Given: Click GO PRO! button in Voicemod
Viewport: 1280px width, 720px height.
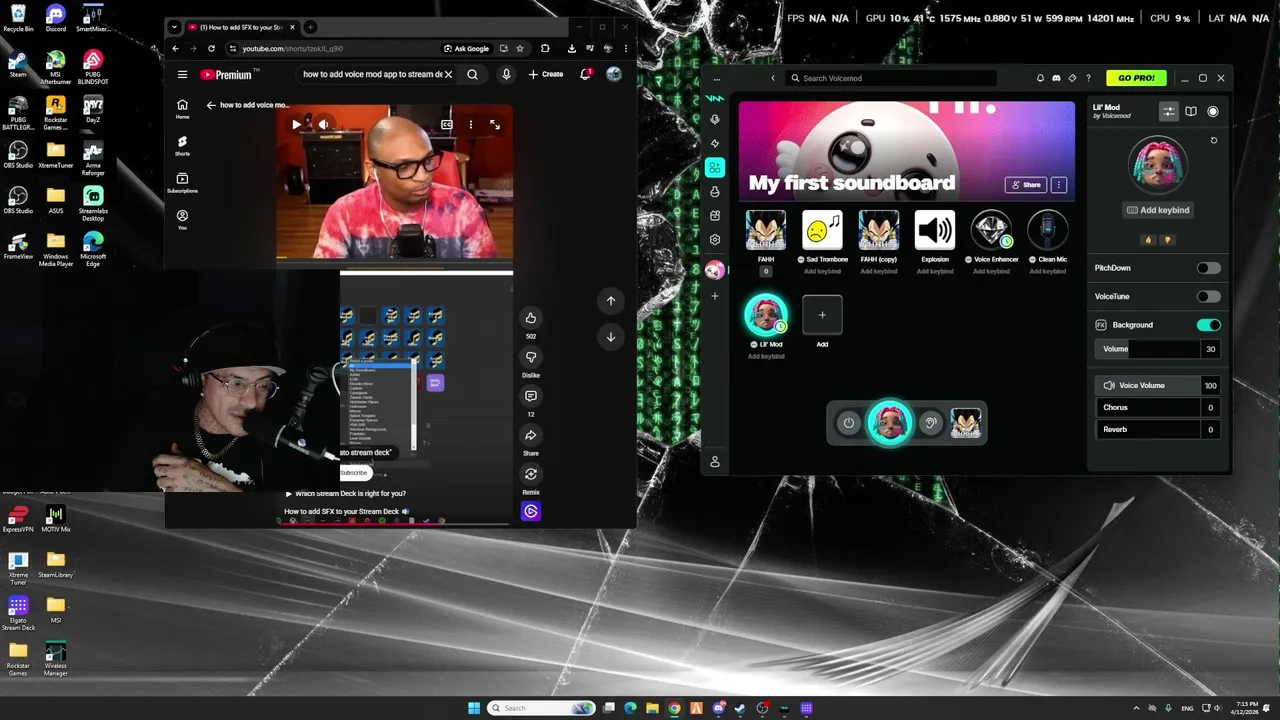Looking at the screenshot, I should pos(1136,78).
